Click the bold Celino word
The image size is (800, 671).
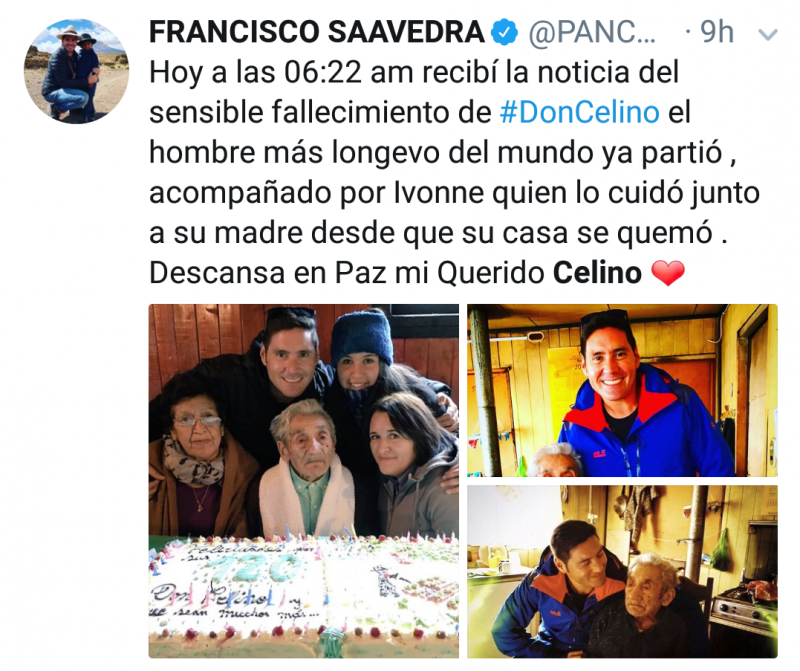(597, 273)
